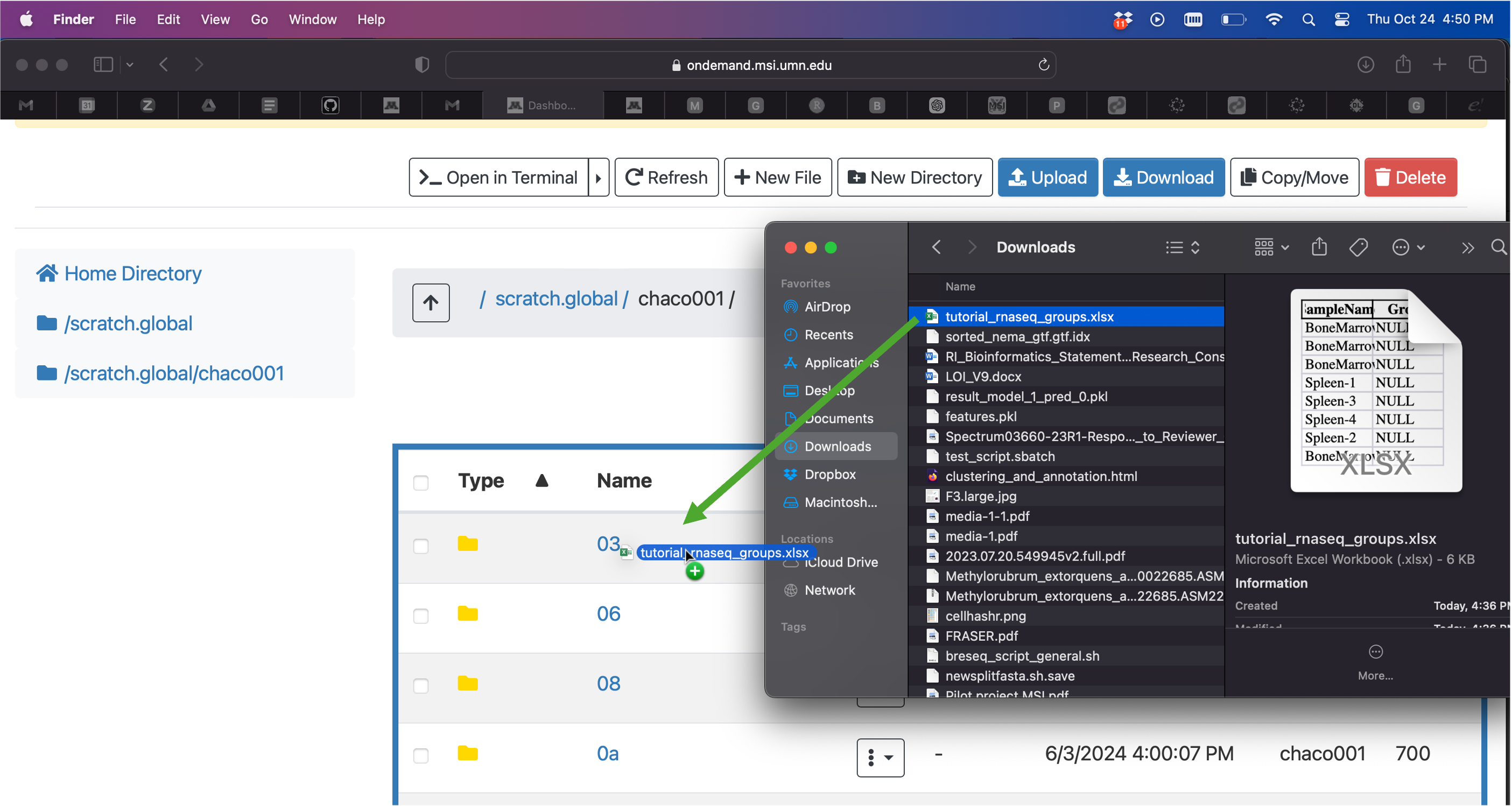Click the Refresh button
Viewport: 1512px width, 806px height.
(666, 177)
